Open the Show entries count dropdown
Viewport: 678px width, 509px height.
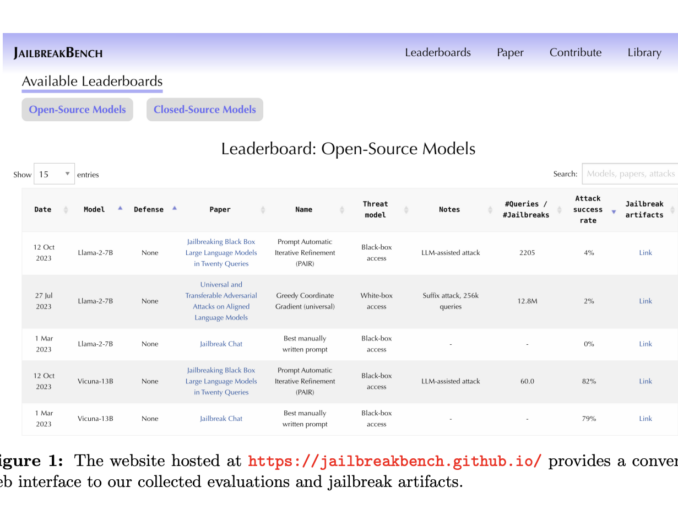coord(54,174)
